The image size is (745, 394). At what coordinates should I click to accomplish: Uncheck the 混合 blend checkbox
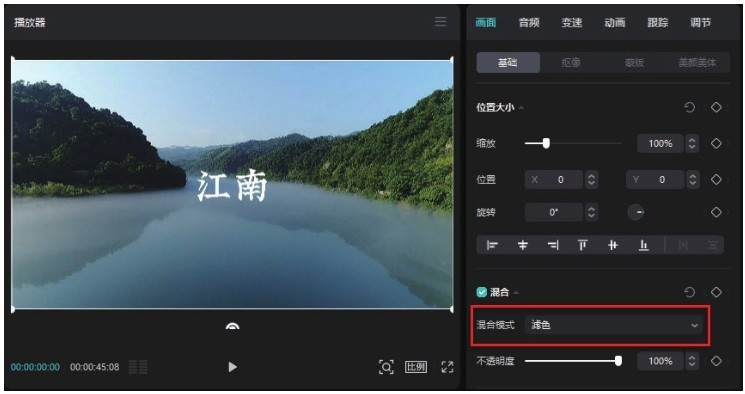tap(482, 292)
